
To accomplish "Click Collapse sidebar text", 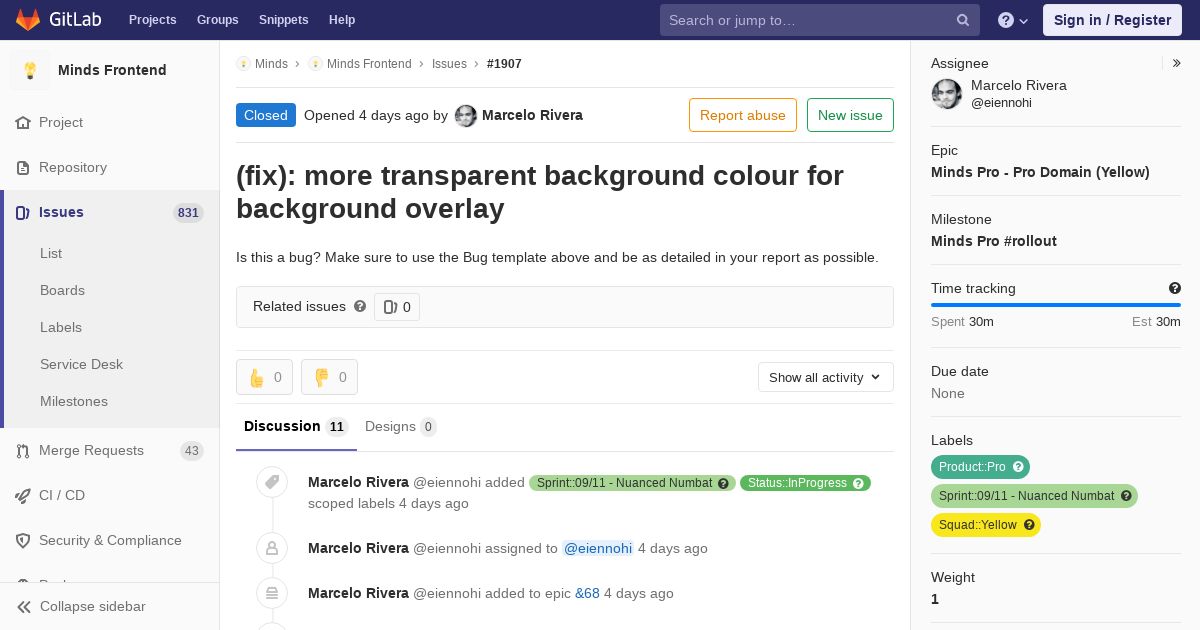I will pyautogui.click(x=93, y=607).
